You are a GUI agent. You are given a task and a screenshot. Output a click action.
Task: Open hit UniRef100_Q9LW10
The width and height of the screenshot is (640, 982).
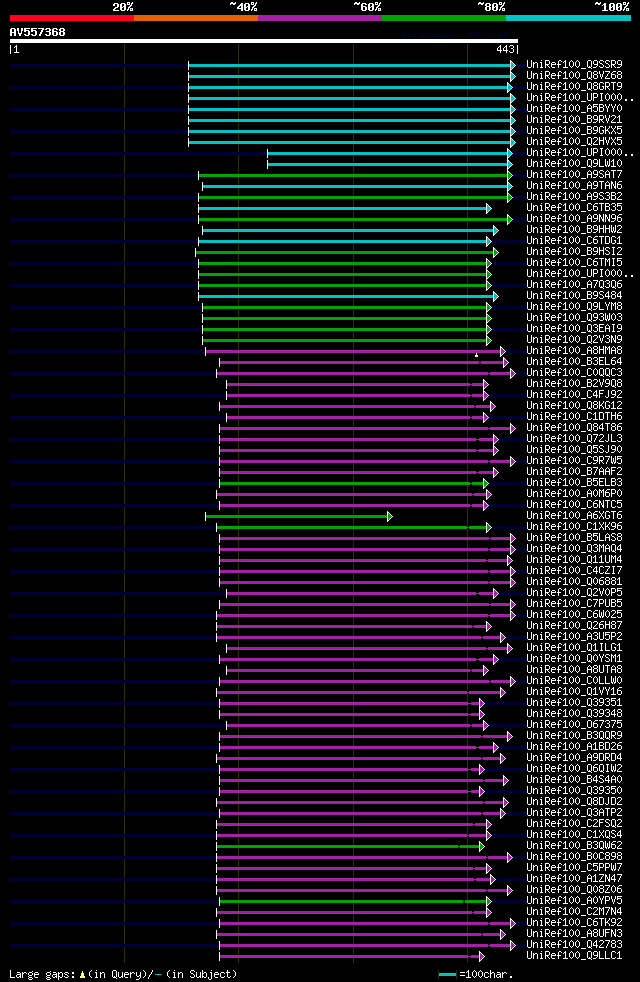click(574, 163)
